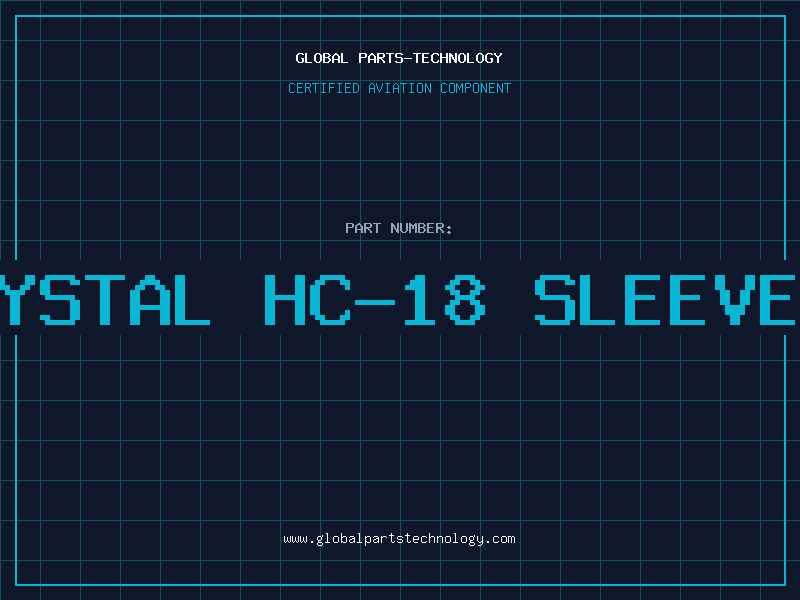Click the PART NUMBER: label
Screen dimensions: 800x600
399,228
